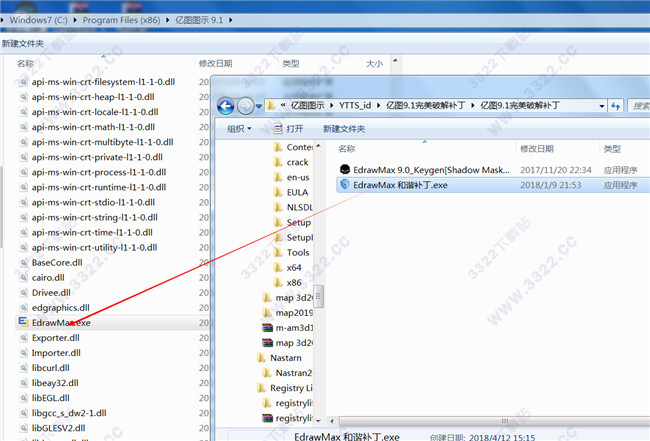Viewport: 650px width, 441px height.
Task: Click the tree pane scroll up arrow
Action: (318, 146)
